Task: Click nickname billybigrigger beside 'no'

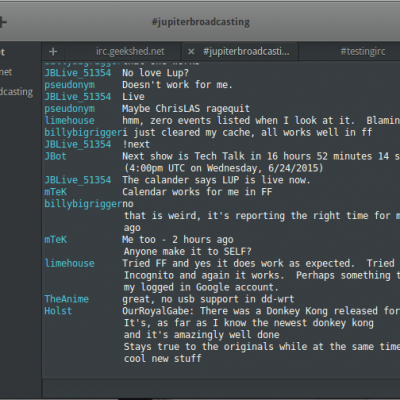Action: click(83, 204)
